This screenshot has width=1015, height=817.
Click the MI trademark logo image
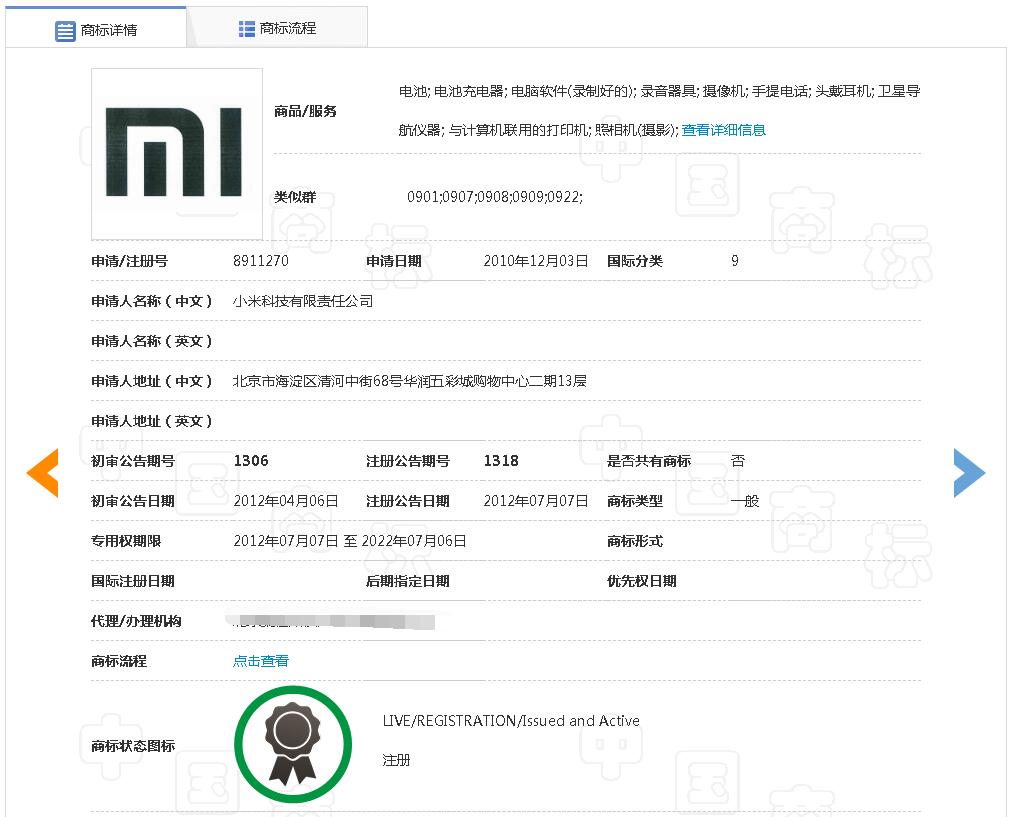tap(177, 154)
